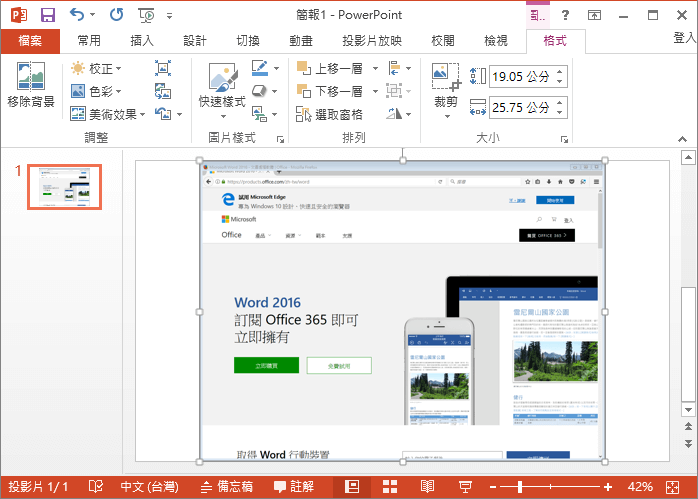This screenshot has width=698, height=499.
Task: Click language 中文 (台灣) in status bar
Action: click(150, 487)
